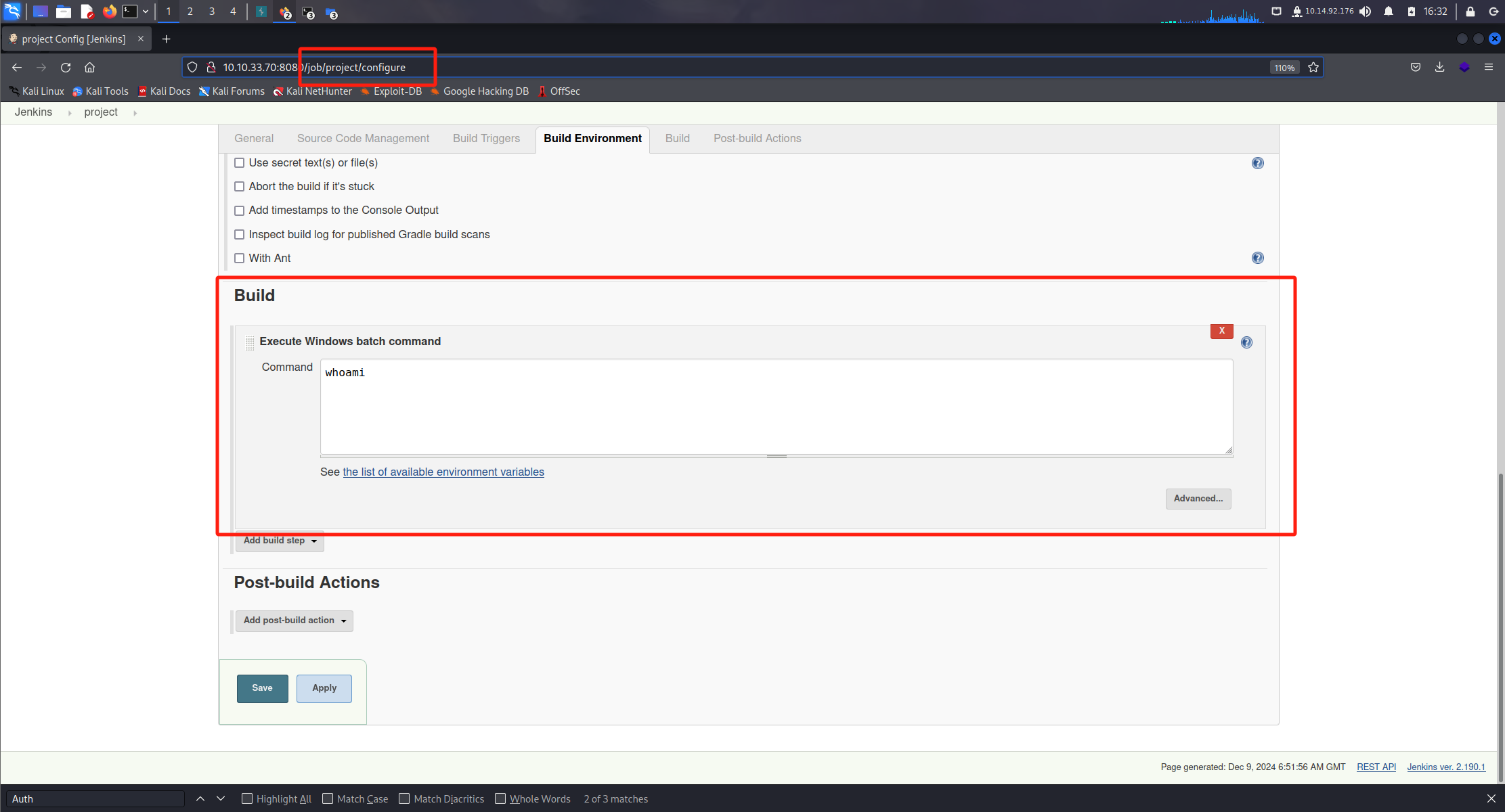Open the Add post-build action dropdown
This screenshot has height=812, width=1505.
point(294,621)
